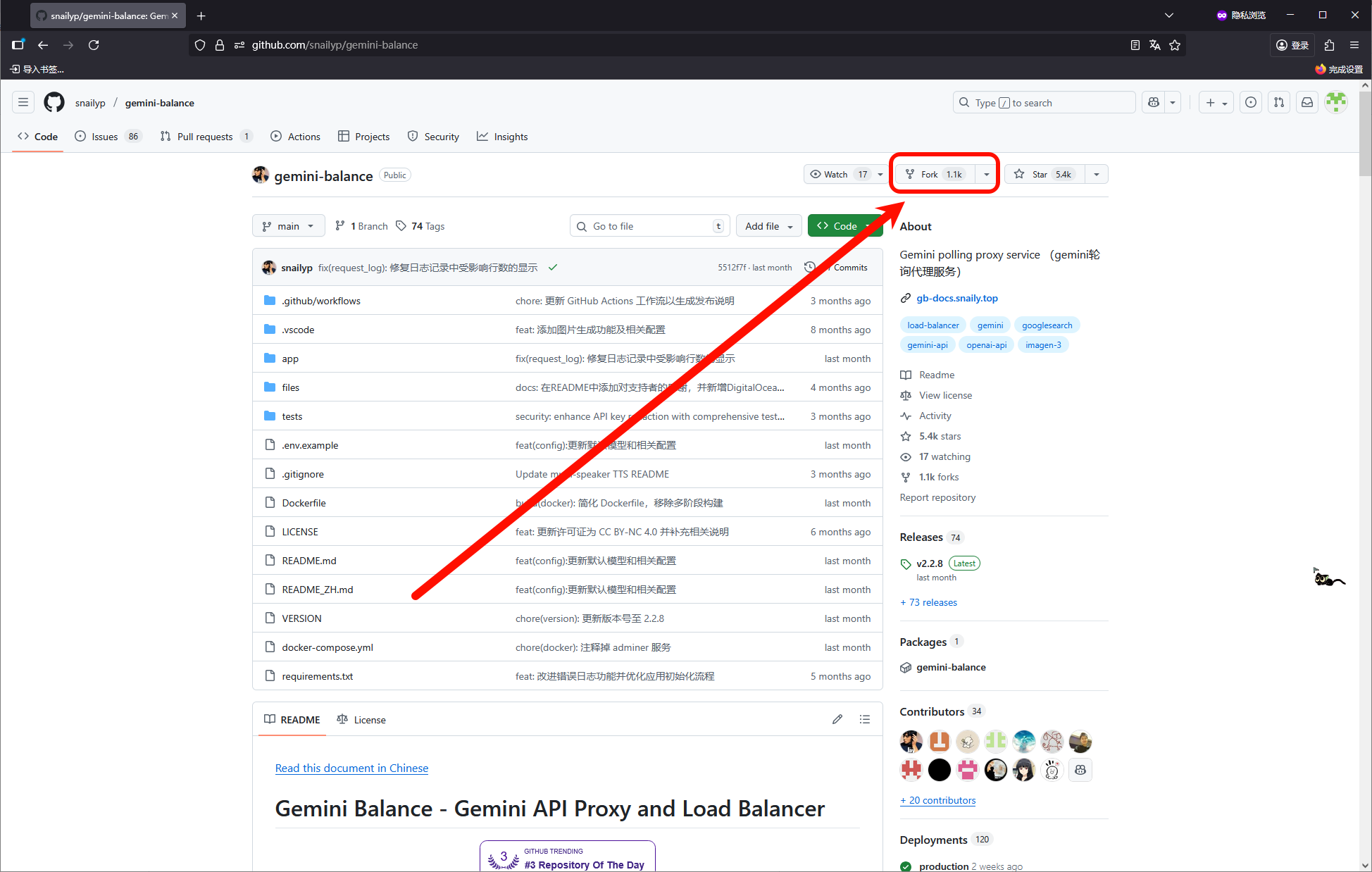The image size is (1372, 872).
Task: Toggle Firefox reader view icon
Action: tap(1135, 45)
